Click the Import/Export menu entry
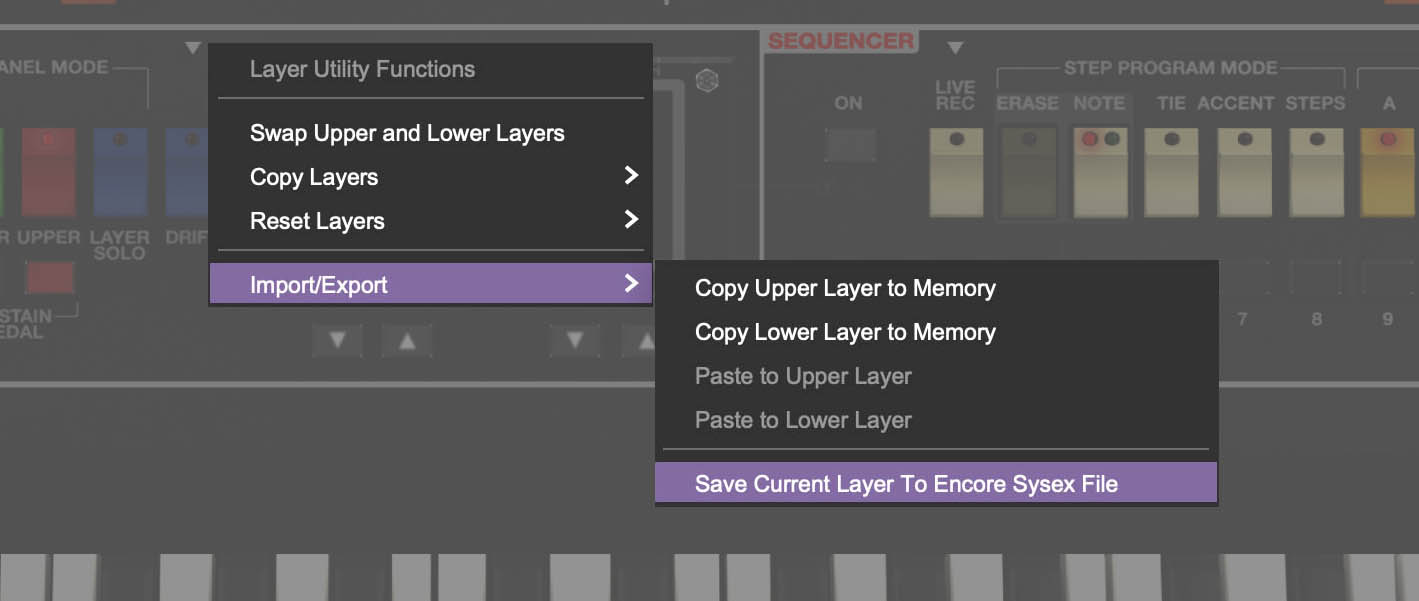This screenshot has width=1419, height=601. [430, 285]
